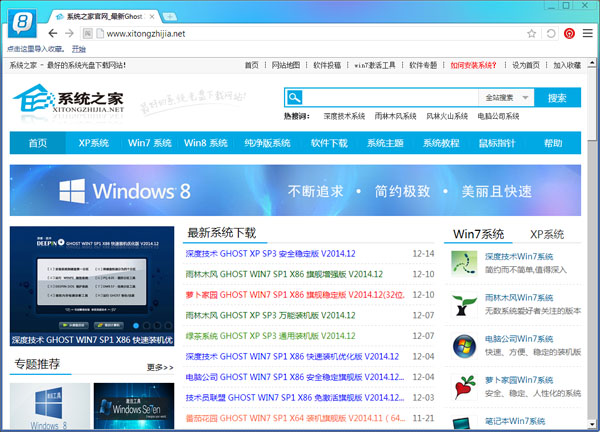Open the browser hamburger menu
This screenshot has width=600, height=432.
coord(587,34)
